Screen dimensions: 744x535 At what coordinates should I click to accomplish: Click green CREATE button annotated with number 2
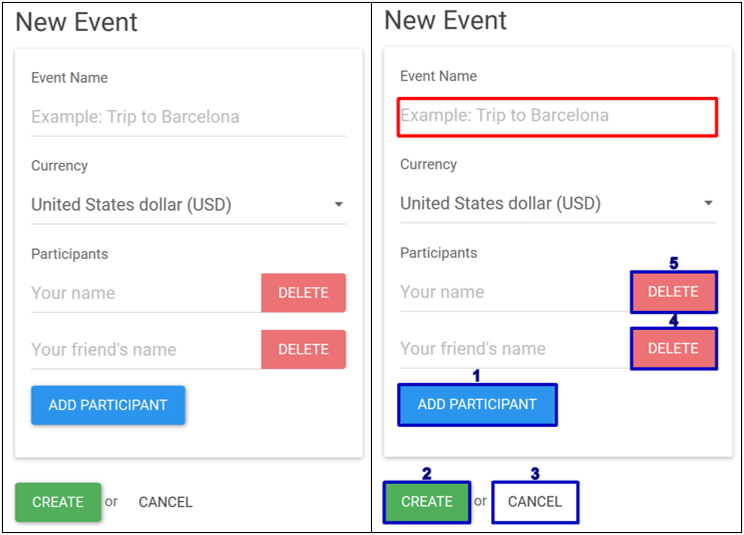[427, 502]
